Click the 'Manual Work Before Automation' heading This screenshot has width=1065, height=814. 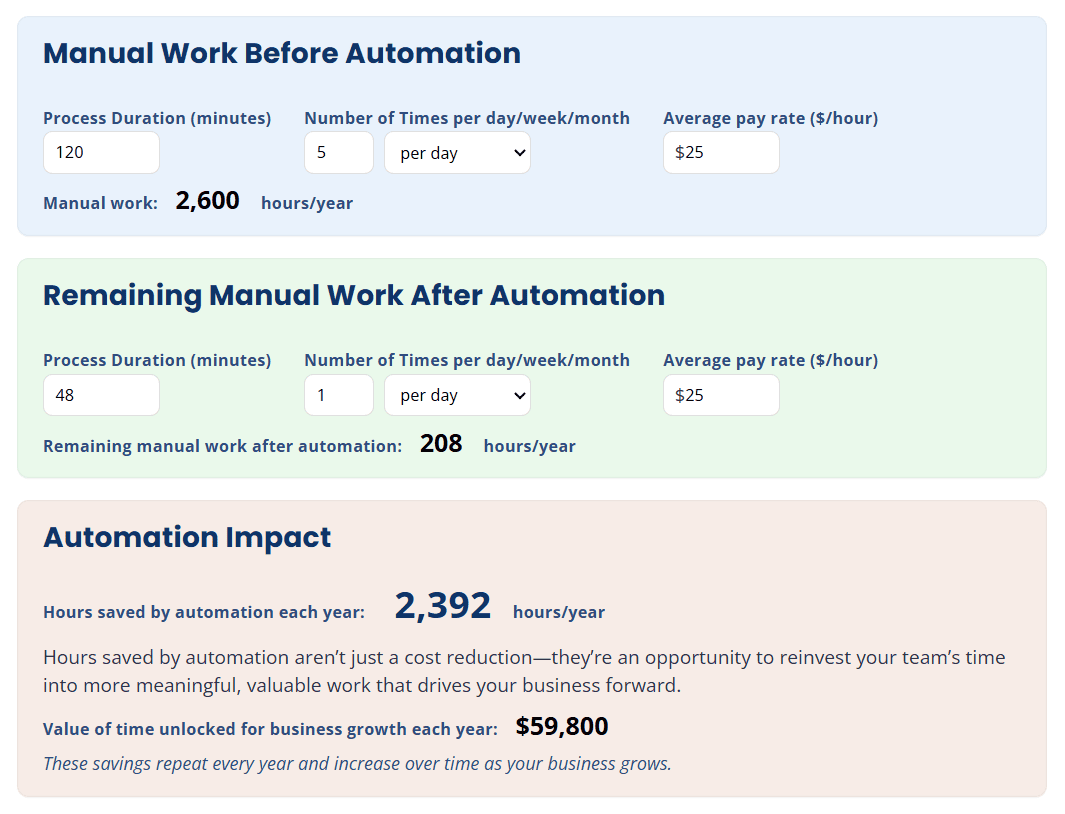(282, 53)
